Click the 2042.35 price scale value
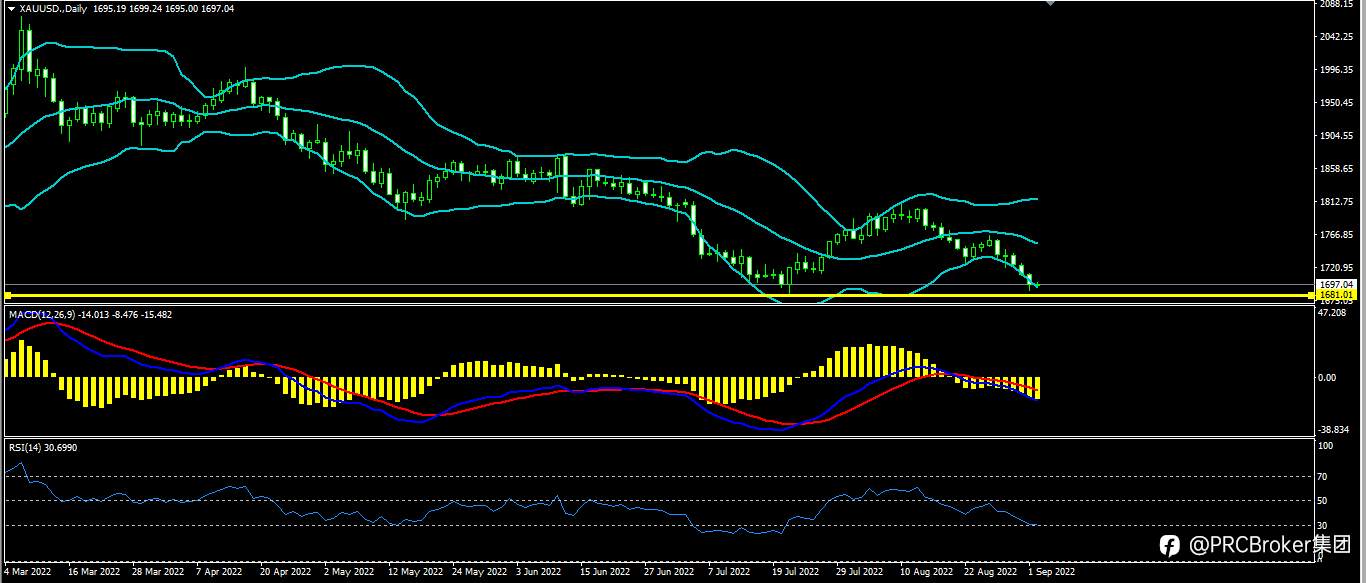Screen dimensions: 1366x583 tap(1336, 37)
